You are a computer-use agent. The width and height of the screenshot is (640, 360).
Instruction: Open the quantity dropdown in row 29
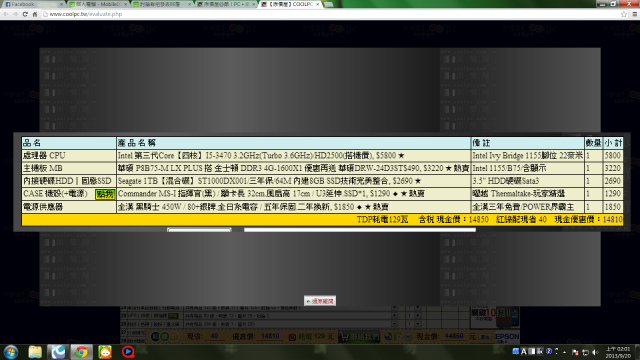(418, 316)
